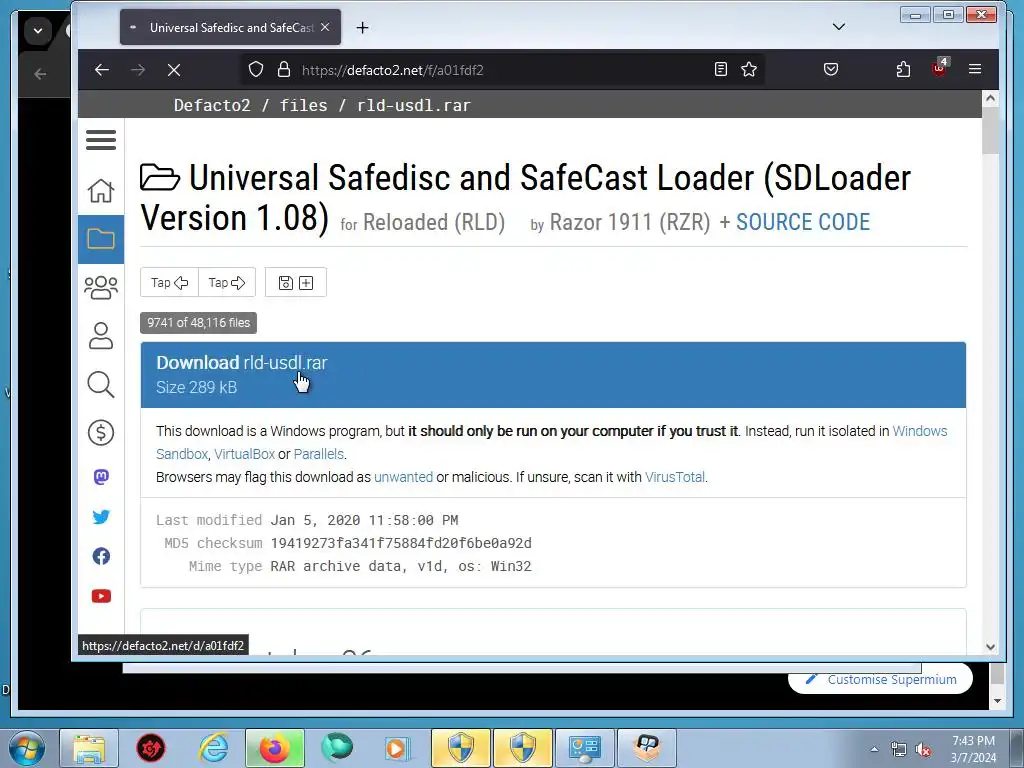The image size is (1024, 768).
Task: Click the muted volume tray icon
Action: pos(923,749)
